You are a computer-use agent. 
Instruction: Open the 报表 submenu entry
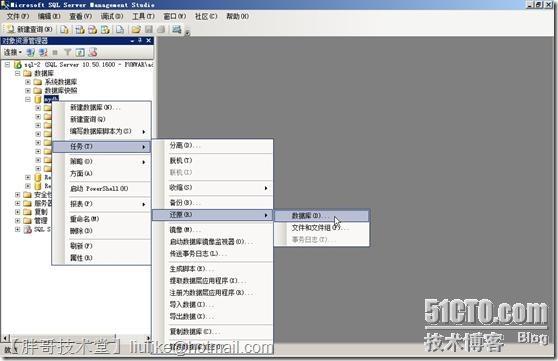coord(102,204)
